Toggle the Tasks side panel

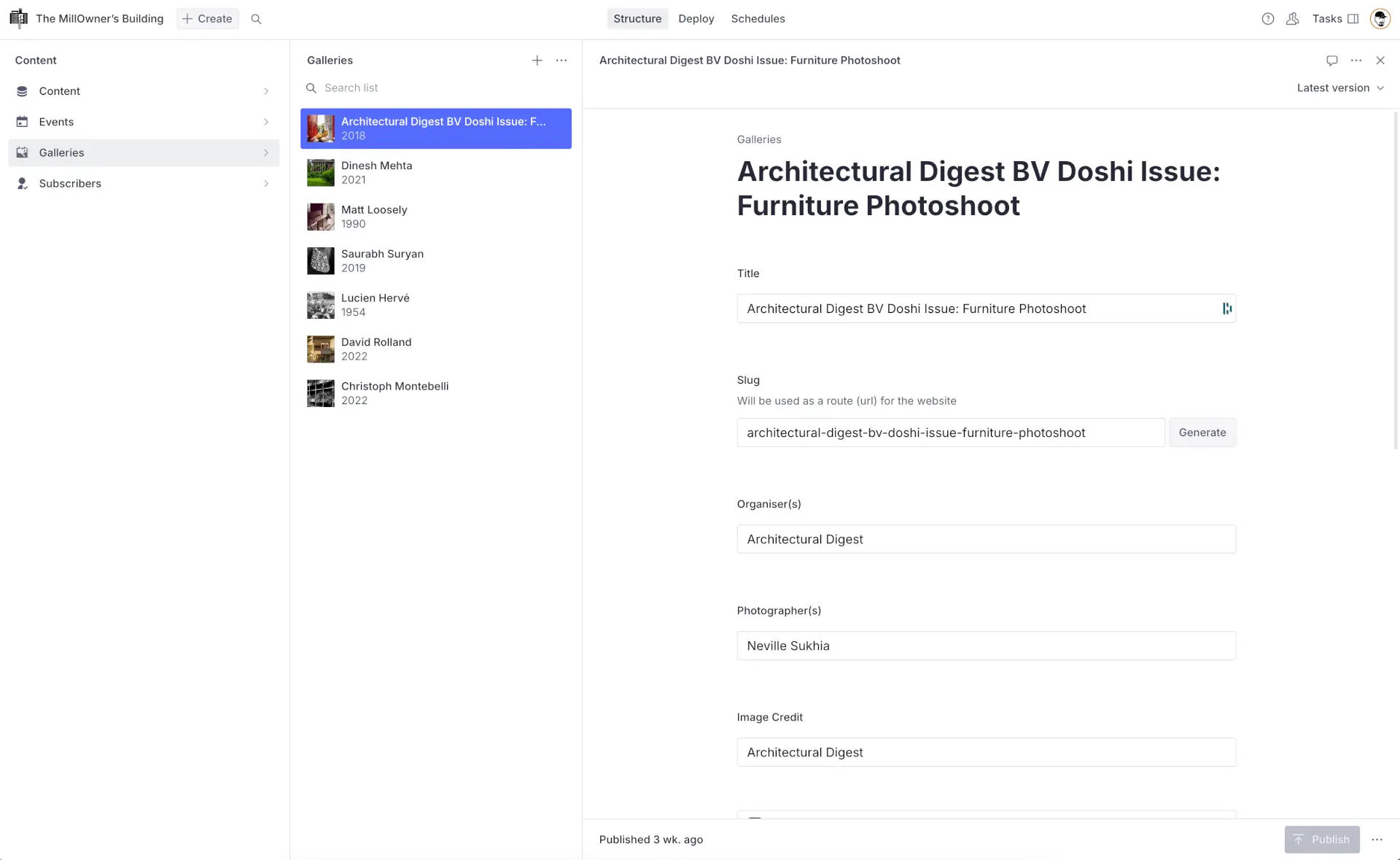pos(1335,19)
